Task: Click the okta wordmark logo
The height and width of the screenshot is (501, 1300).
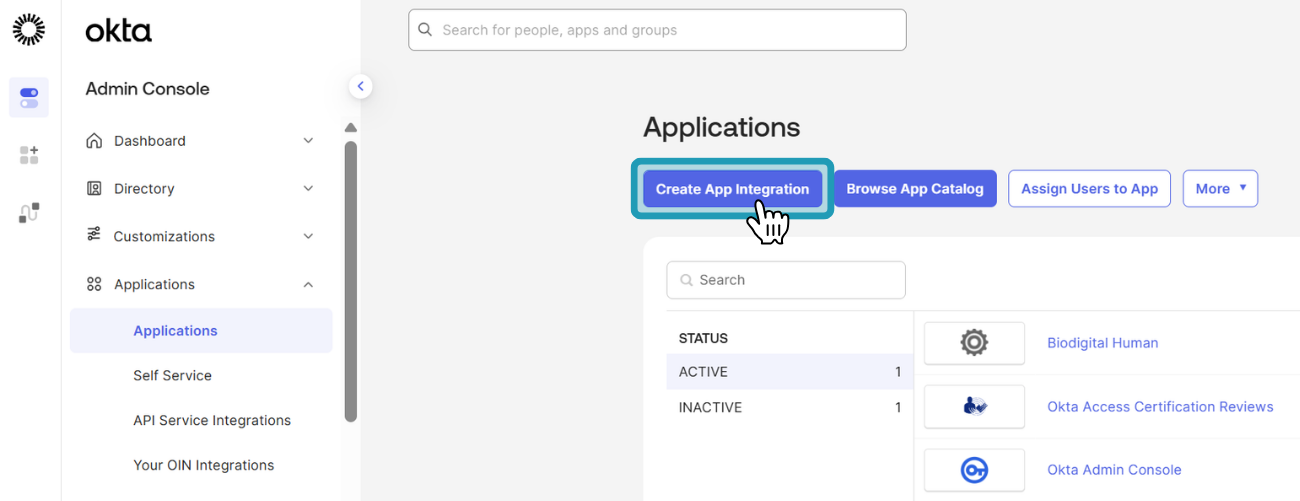Action: coord(118,31)
